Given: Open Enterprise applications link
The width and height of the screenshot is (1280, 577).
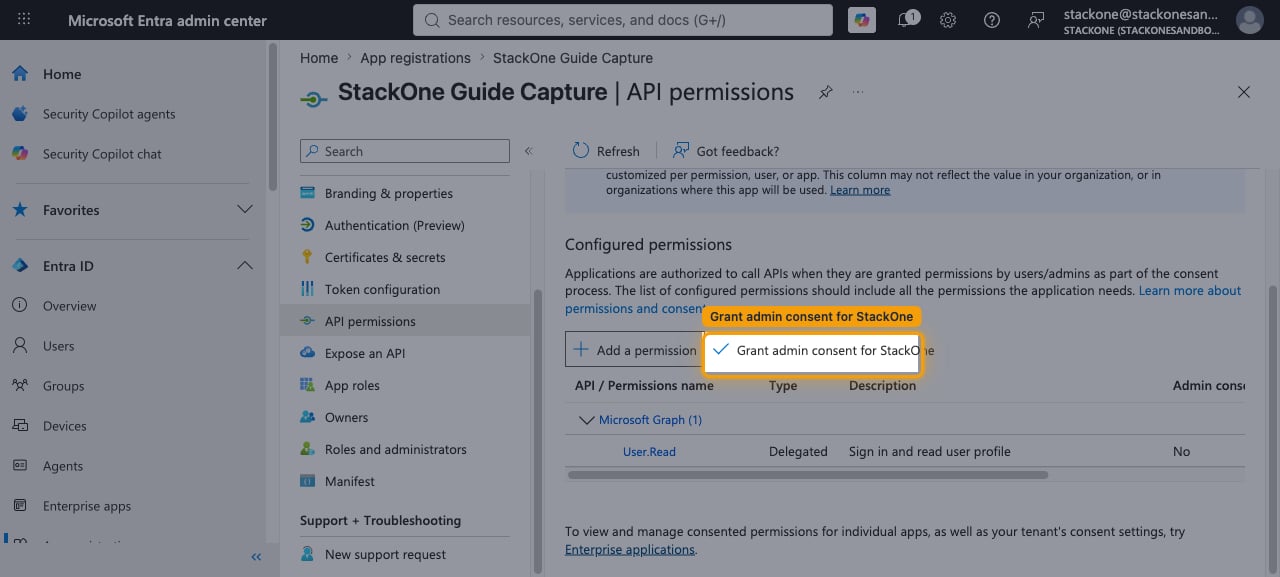Looking at the screenshot, I should click(x=630, y=550).
